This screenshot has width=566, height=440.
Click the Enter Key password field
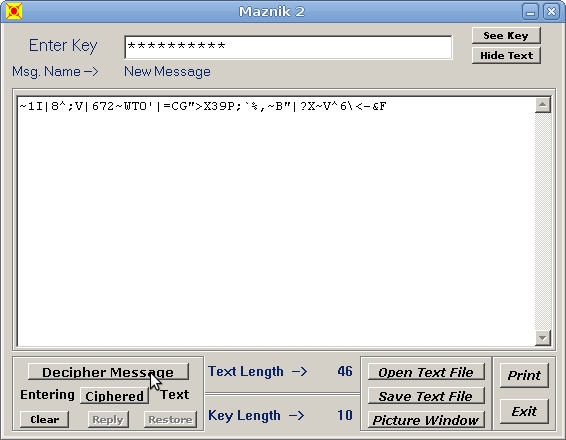point(288,47)
